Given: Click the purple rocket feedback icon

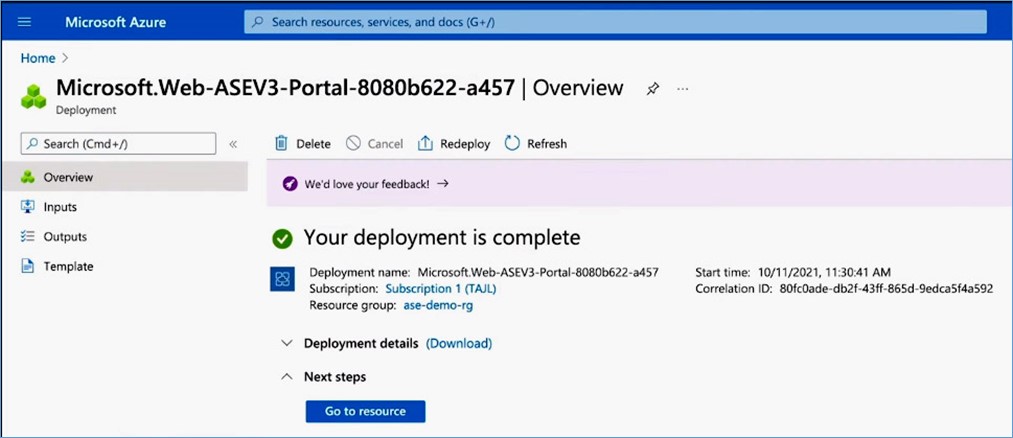Looking at the screenshot, I should coord(290,184).
